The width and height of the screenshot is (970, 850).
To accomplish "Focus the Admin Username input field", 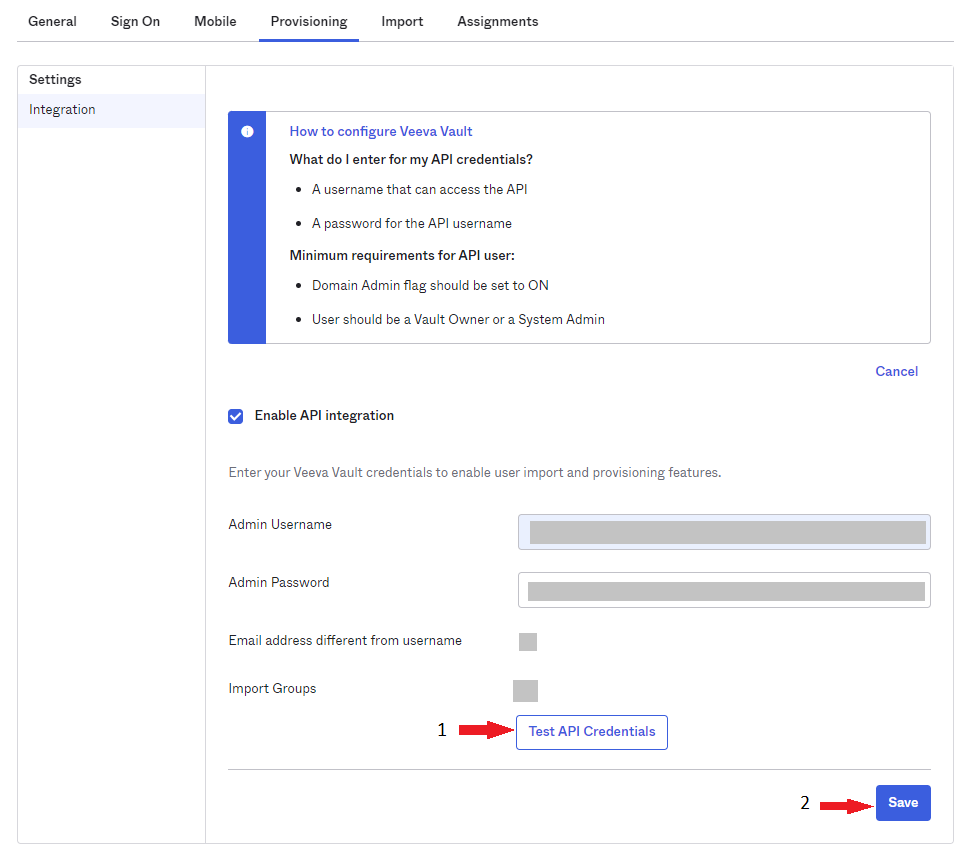I will tap(724, 532).
